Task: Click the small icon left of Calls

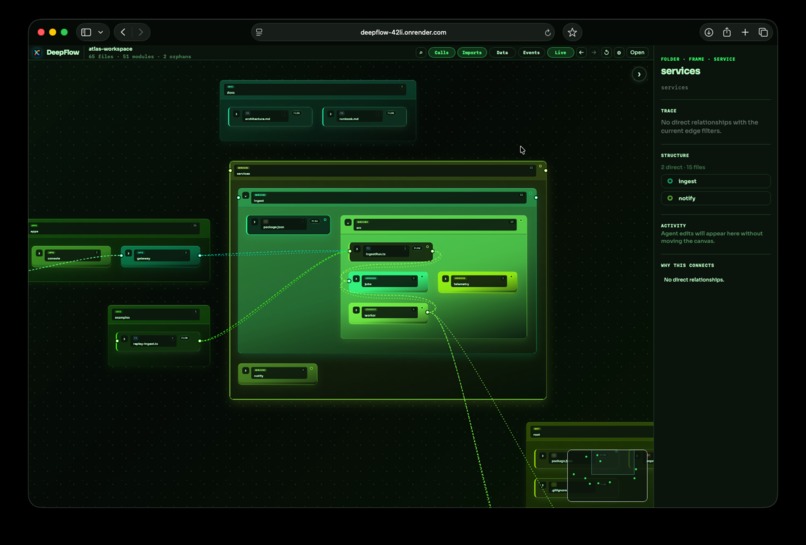Action: click(420, 52)
